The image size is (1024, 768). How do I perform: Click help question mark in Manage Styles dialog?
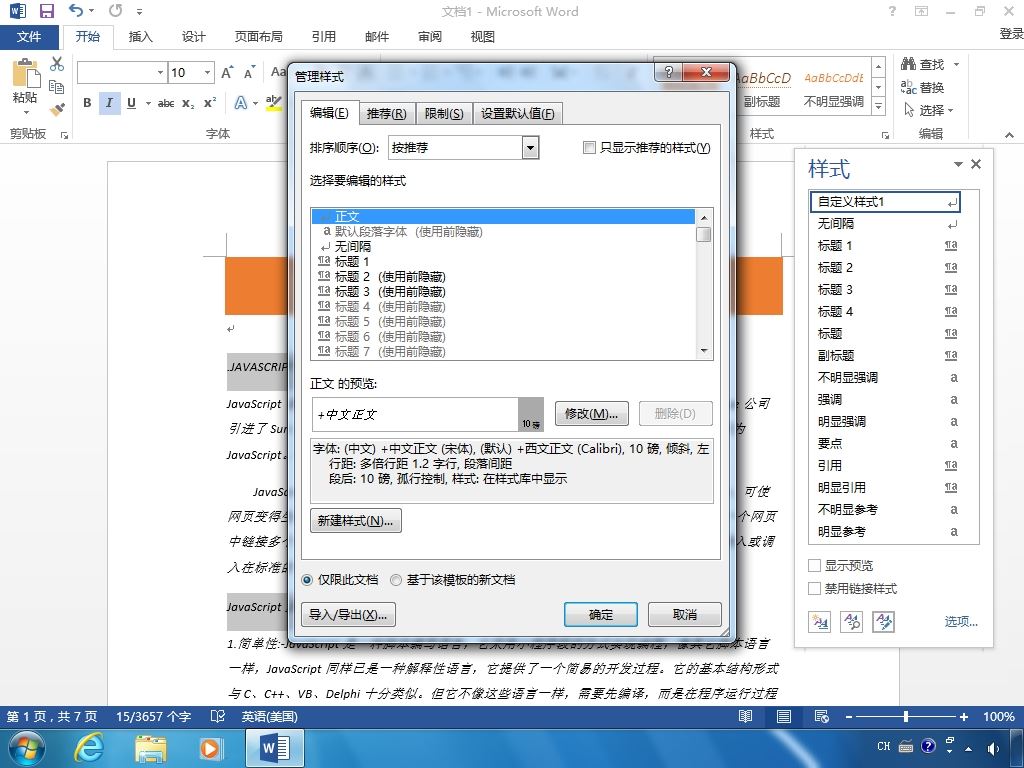coord(668,72)
